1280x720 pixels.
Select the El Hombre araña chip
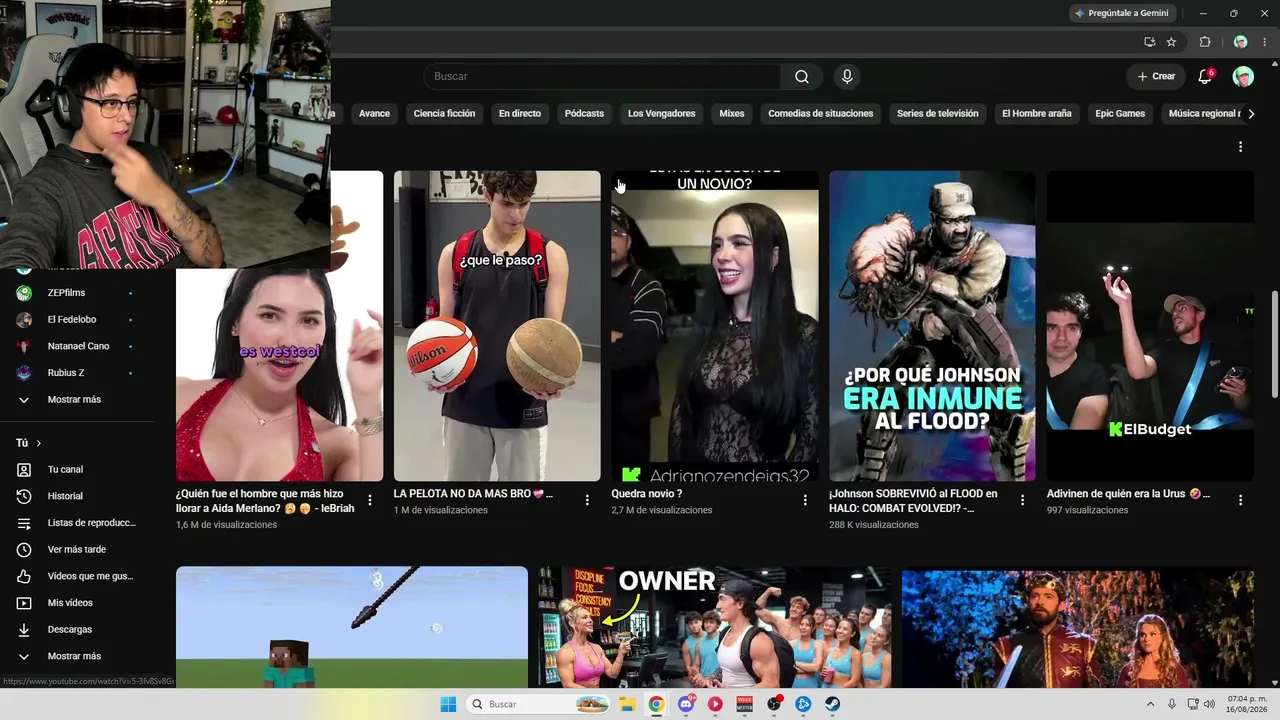(x=1037, y=114)
